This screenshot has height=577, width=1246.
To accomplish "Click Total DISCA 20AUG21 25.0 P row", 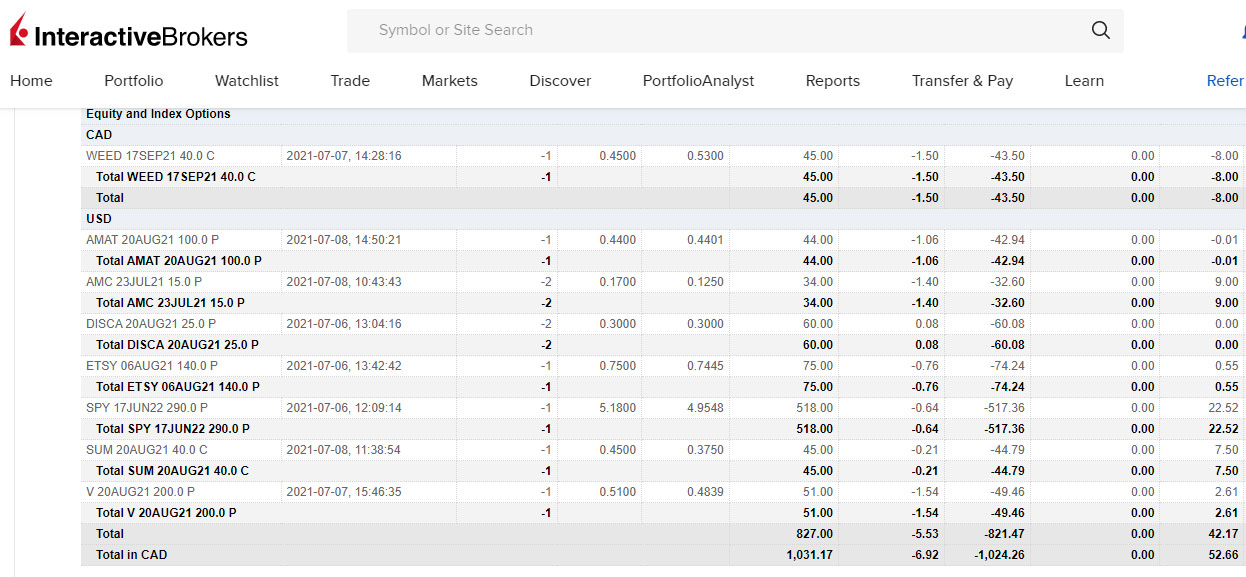I will pos(663,345).
